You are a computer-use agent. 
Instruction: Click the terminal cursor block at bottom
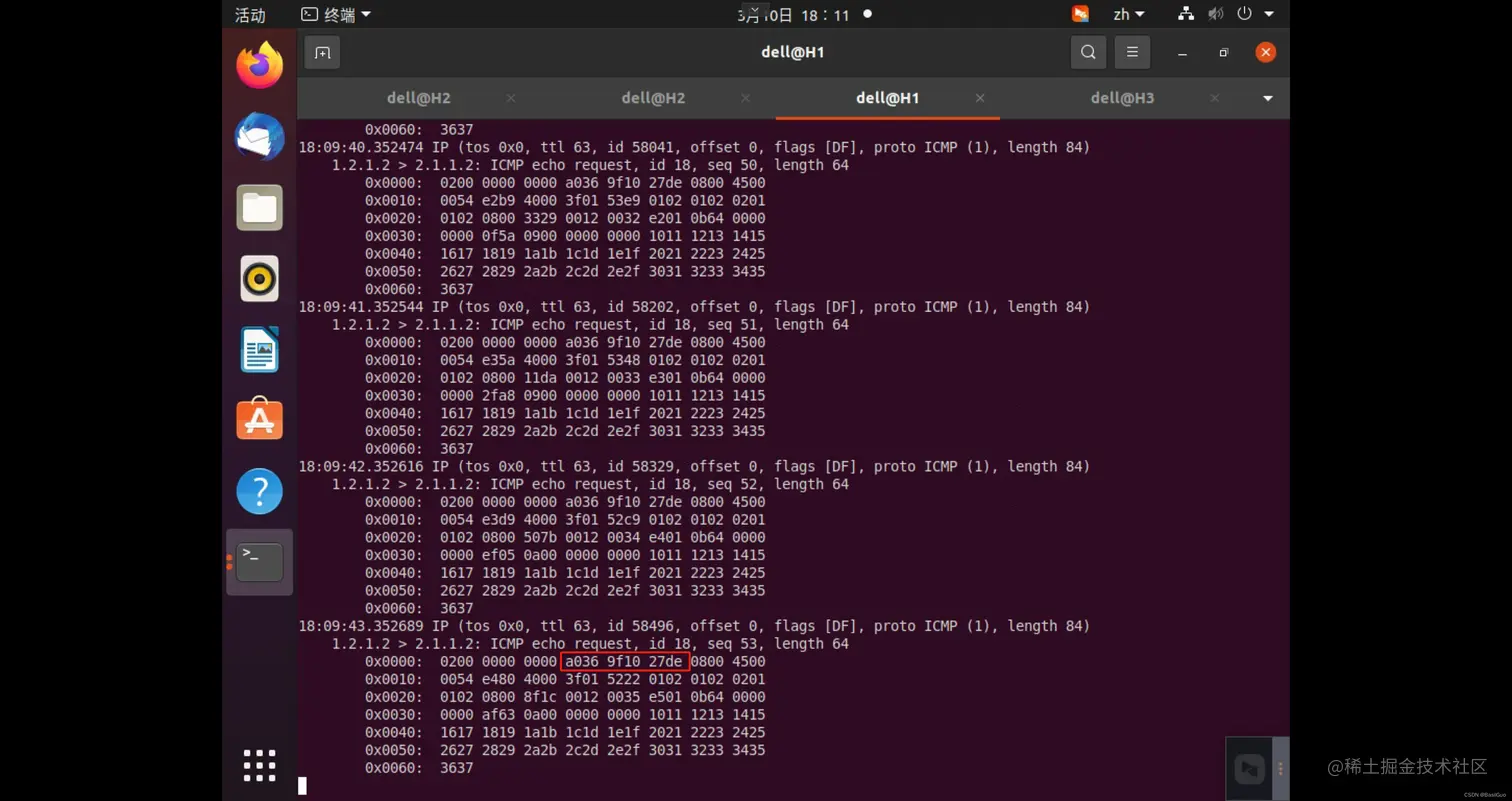(303, 786)
